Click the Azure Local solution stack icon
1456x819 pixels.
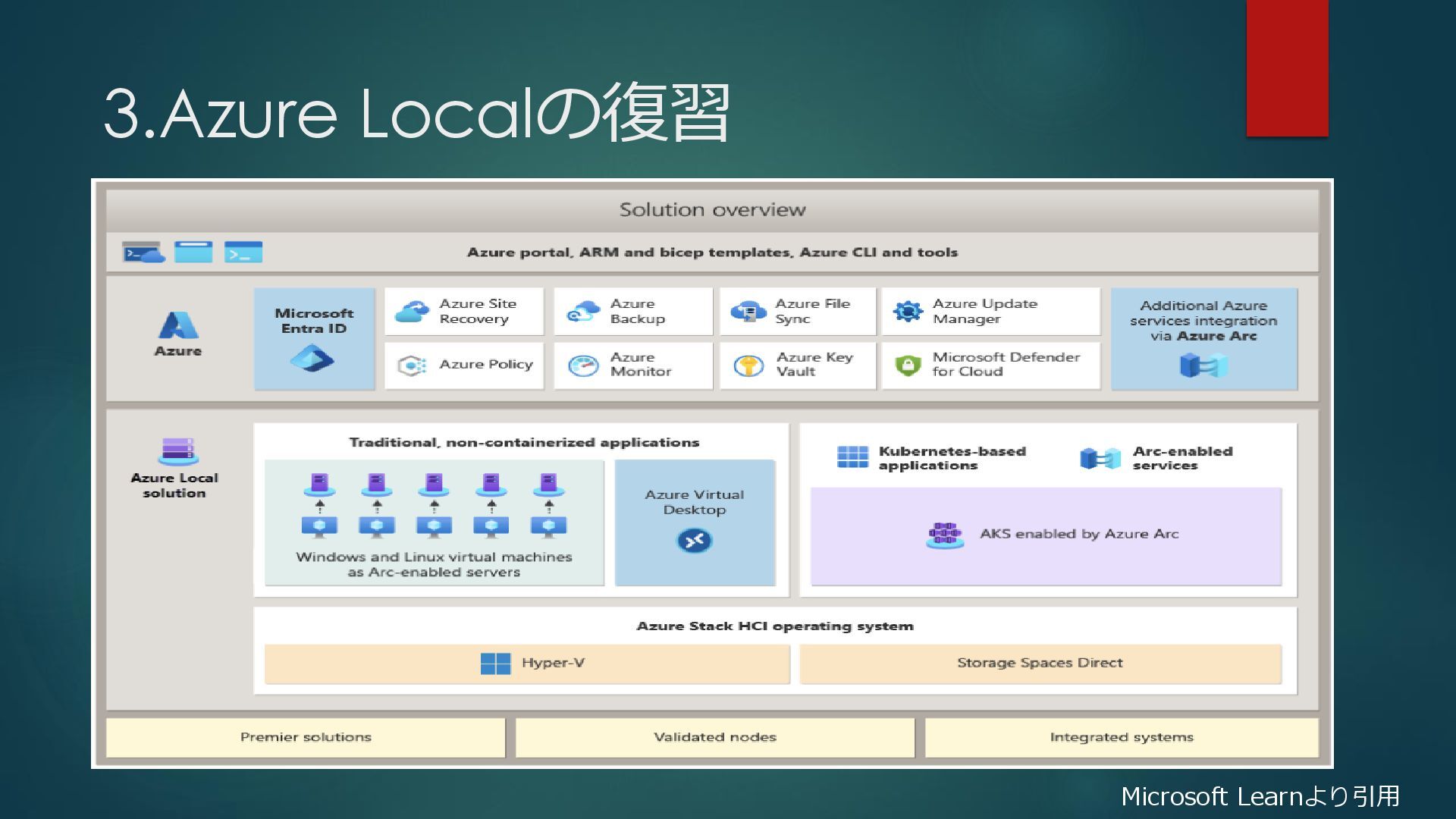tap(177, 450)
